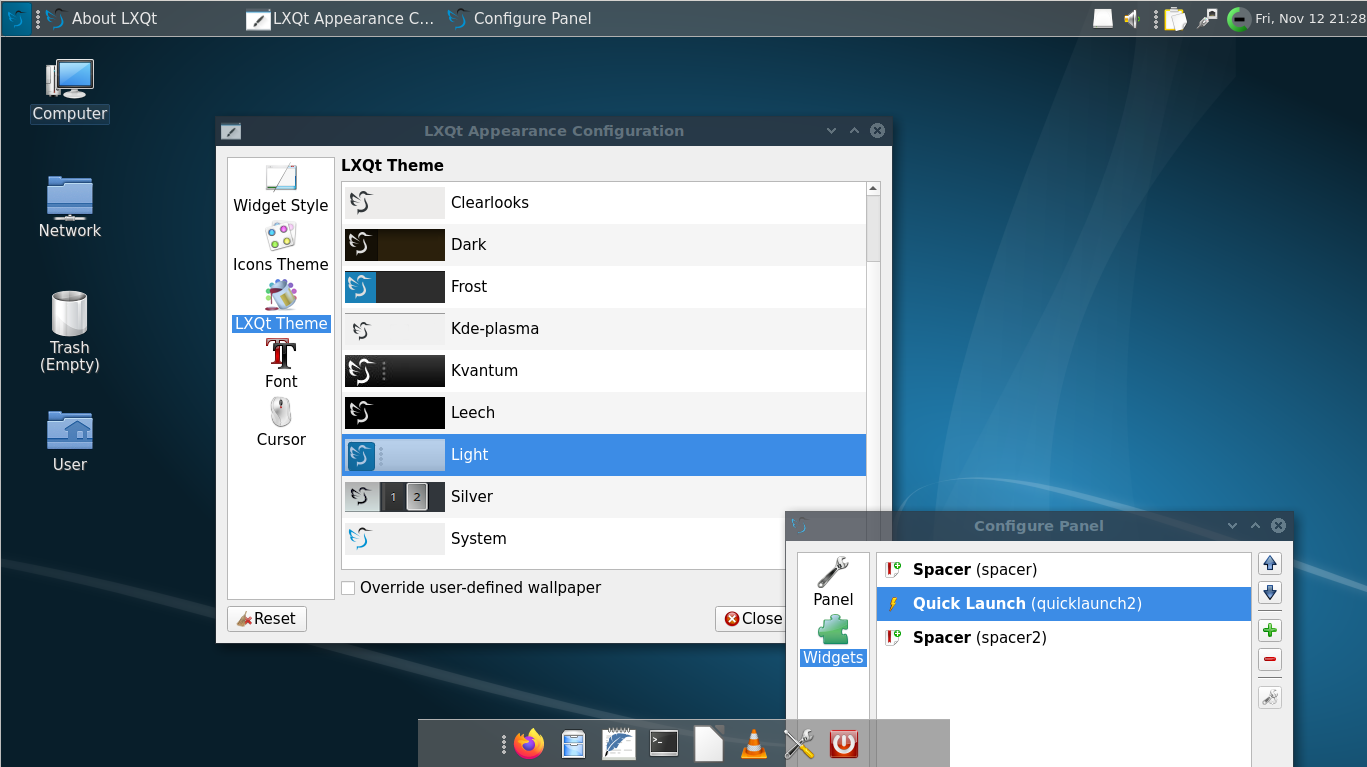Open the volume control in the tray

(1132, 18)
